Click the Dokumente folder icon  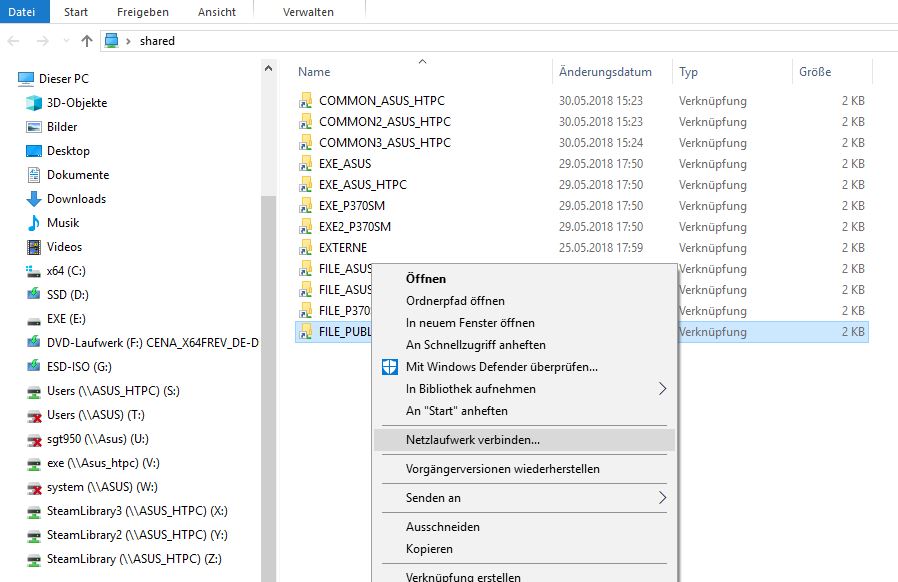tap(34, 175)
